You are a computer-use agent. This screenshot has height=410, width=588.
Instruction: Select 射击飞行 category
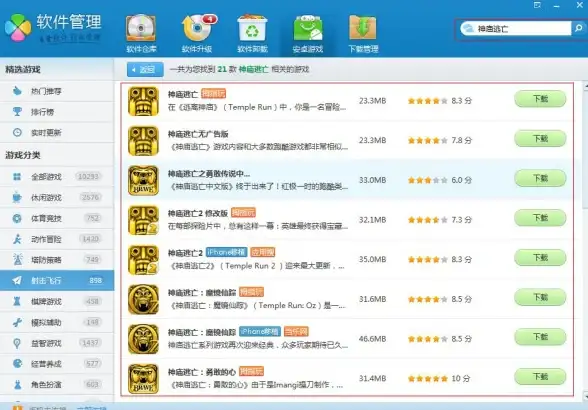tap(57, 280)
